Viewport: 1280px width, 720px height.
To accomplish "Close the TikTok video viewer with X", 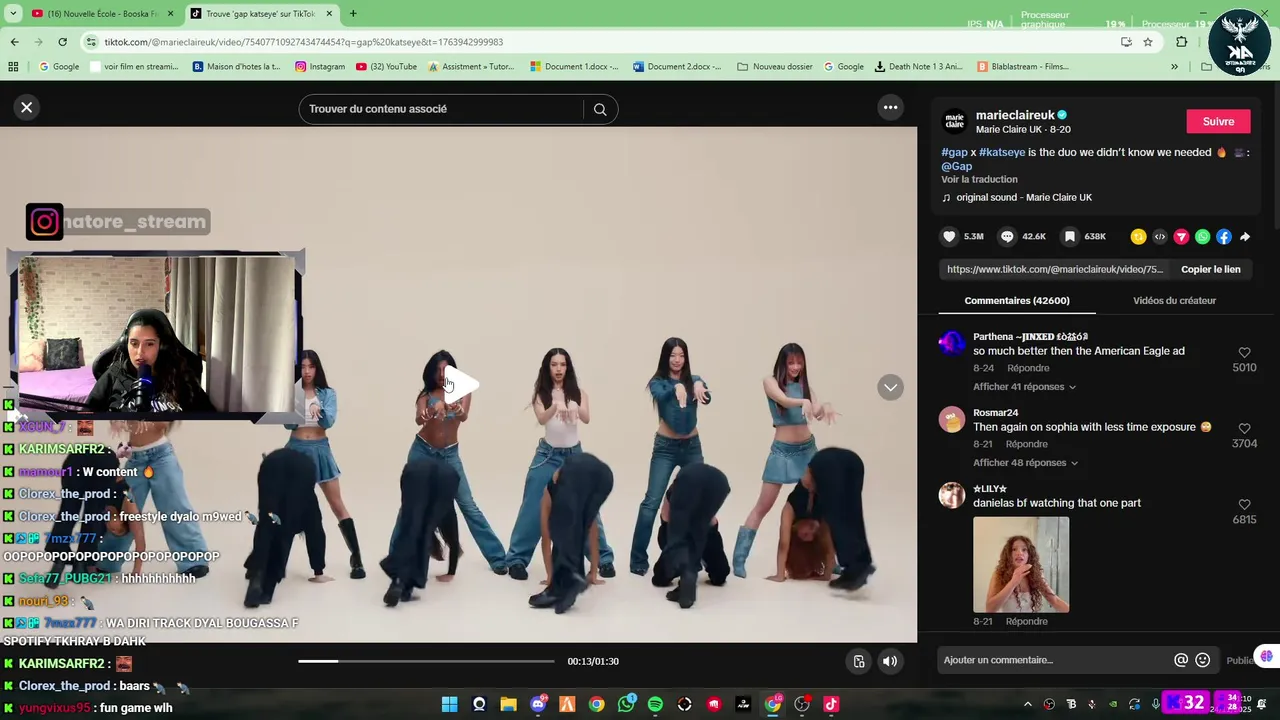I will (27, 107).
